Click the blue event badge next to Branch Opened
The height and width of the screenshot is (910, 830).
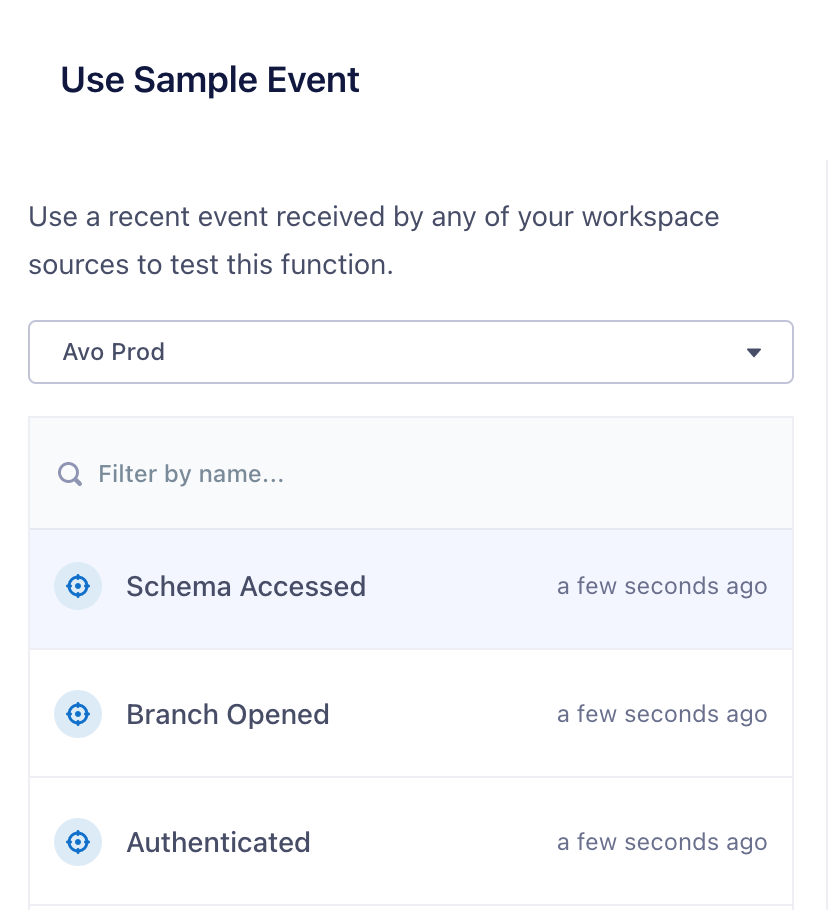[78, 714]
